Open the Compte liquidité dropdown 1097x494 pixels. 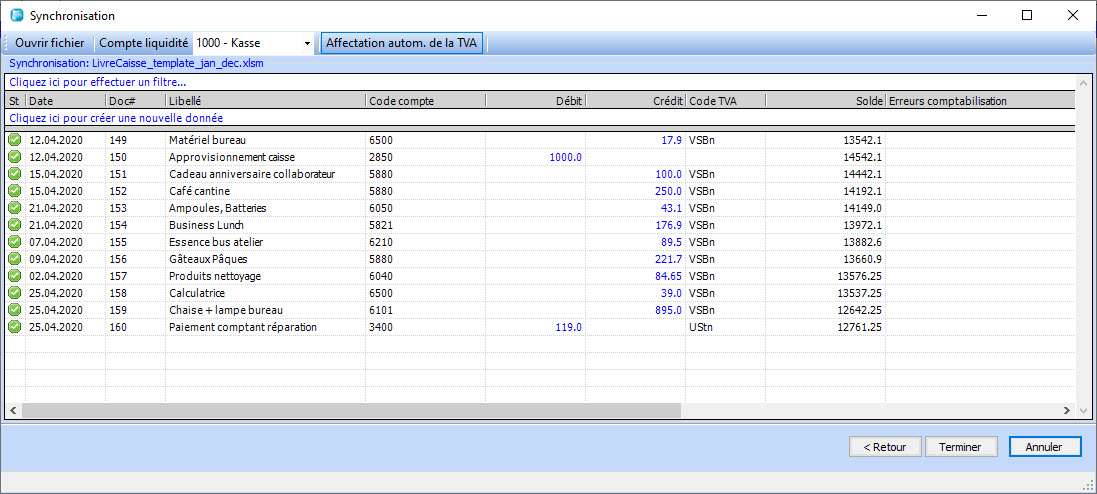click(x=307, y=44)
